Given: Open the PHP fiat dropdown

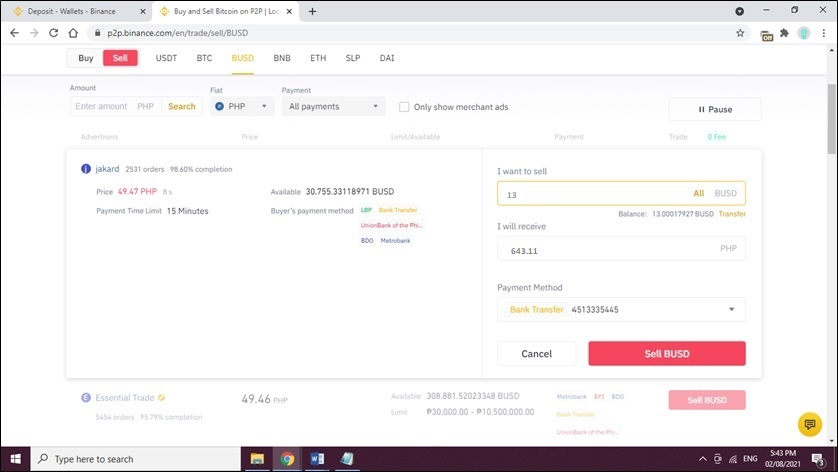Looking at the screenshot, I should pyautogui.click(x=242, y=106).
